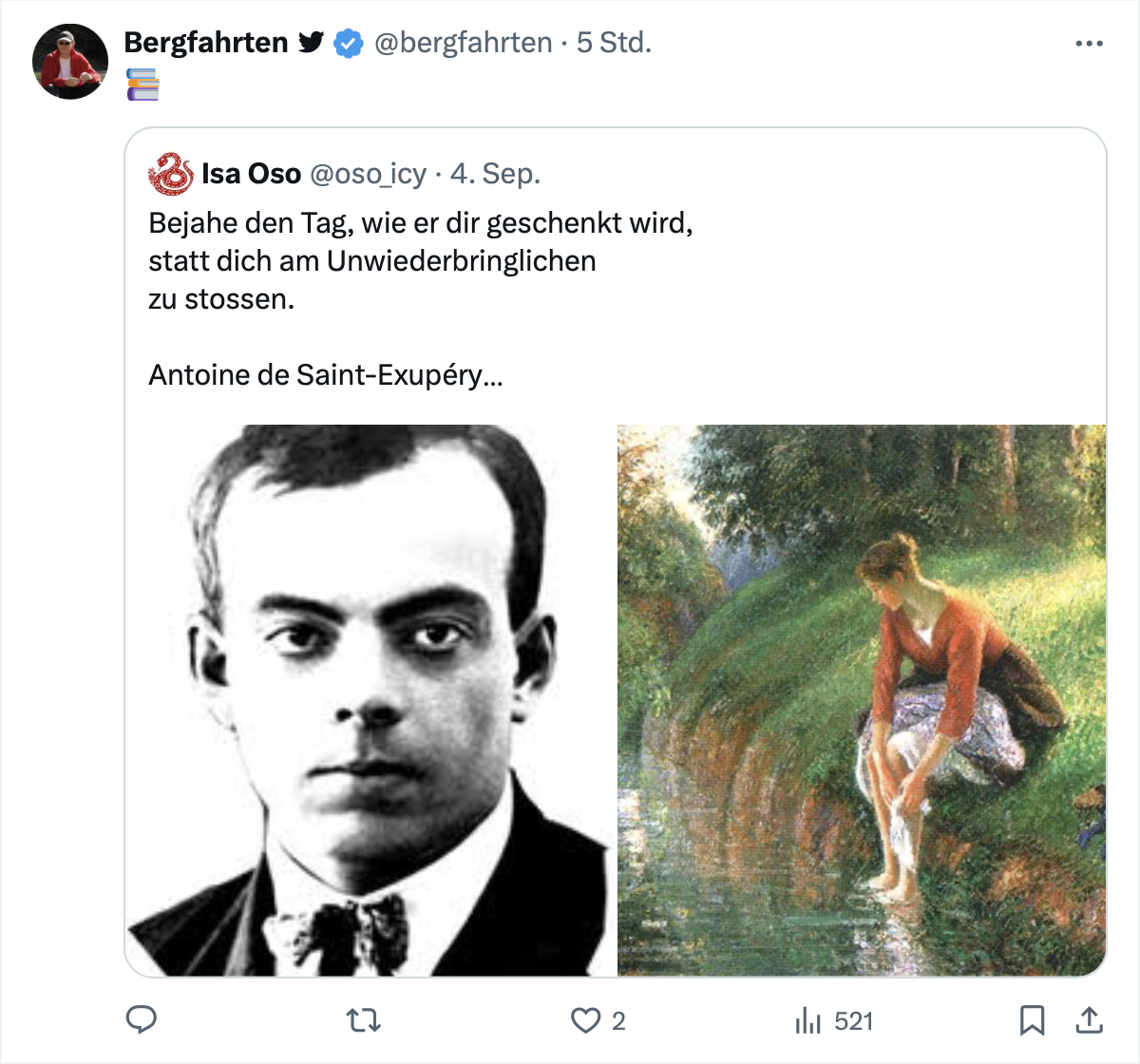This screenshot has width=1140, height=1064.
Task: Click the share upload icon
Action: (1089, 1020)
